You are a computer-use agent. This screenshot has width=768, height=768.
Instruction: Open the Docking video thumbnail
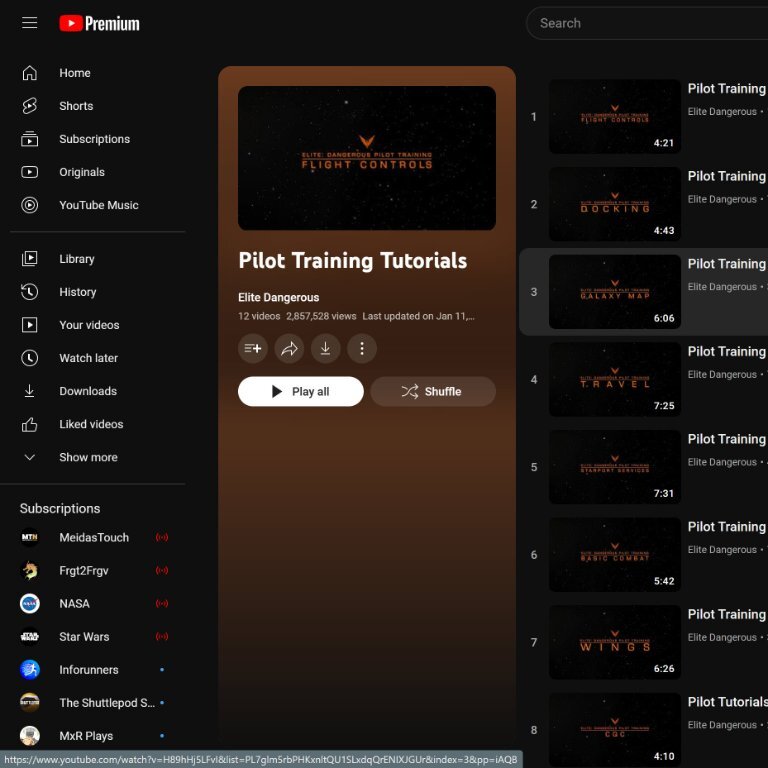click(x=614, y=204)
